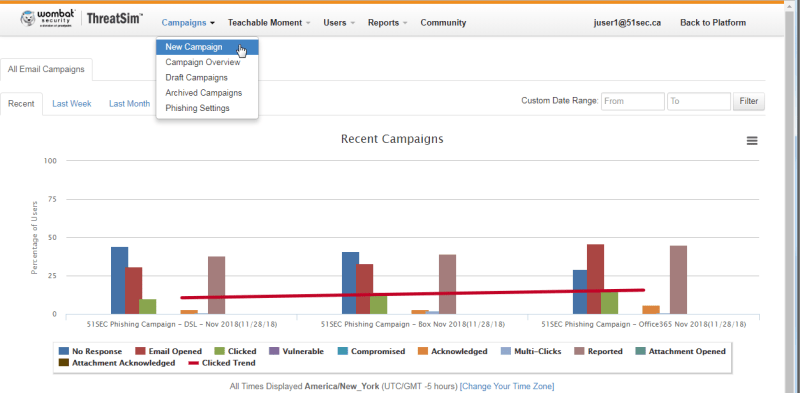This screenshot has width=800, height=393.
Task: Open the chart hamburger context menu
Action: point(752,141)
